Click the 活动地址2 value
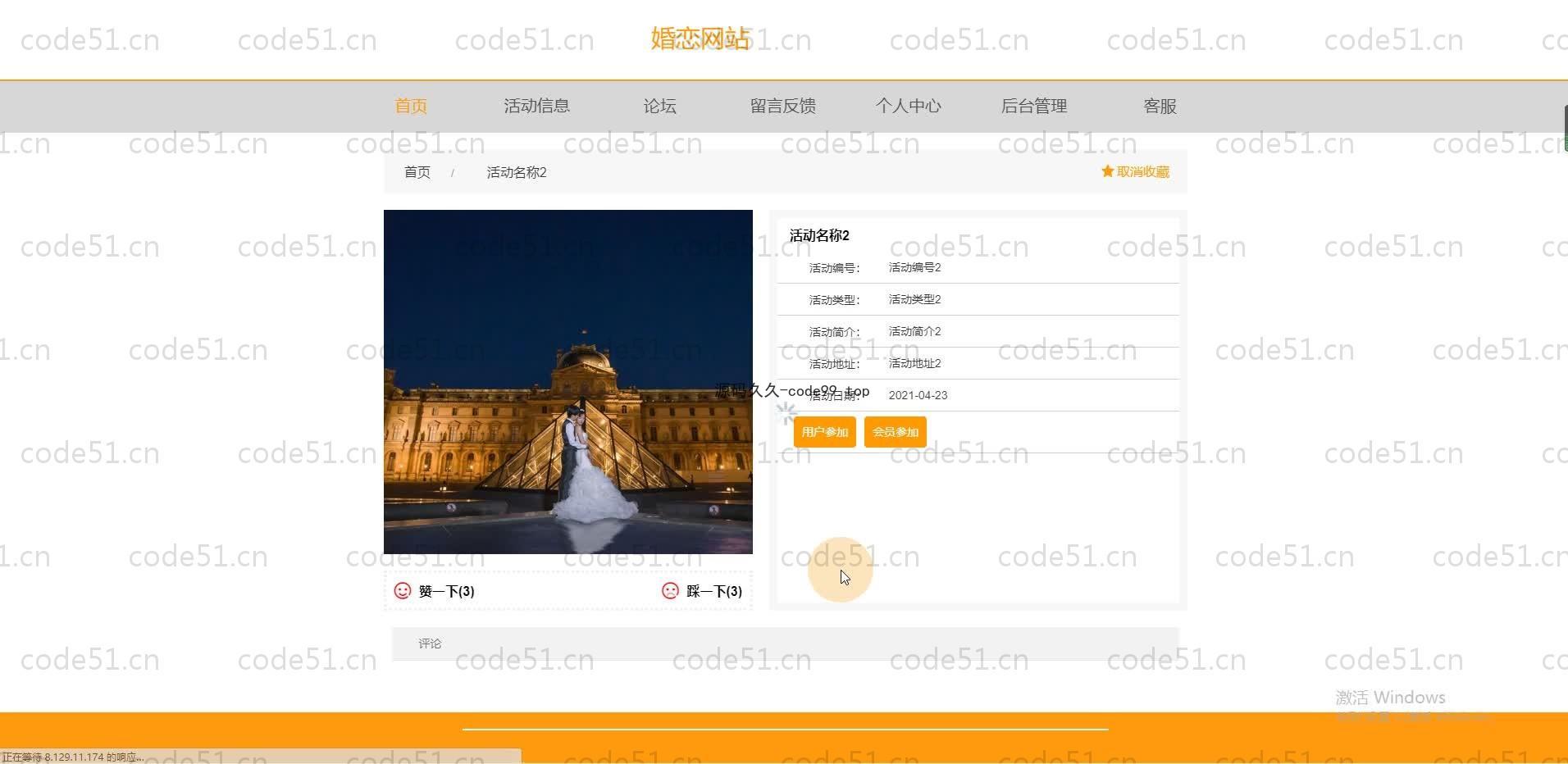The height and width of the screenshot is (764, 1568). (x=914, y=363)
